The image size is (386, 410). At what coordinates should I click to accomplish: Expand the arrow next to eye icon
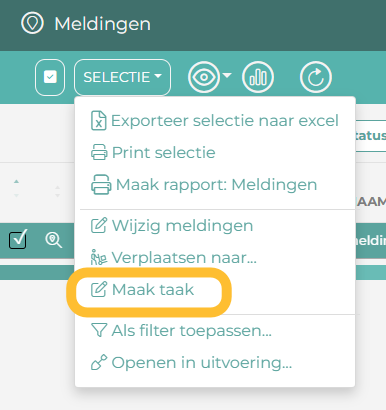pos(227,76)
